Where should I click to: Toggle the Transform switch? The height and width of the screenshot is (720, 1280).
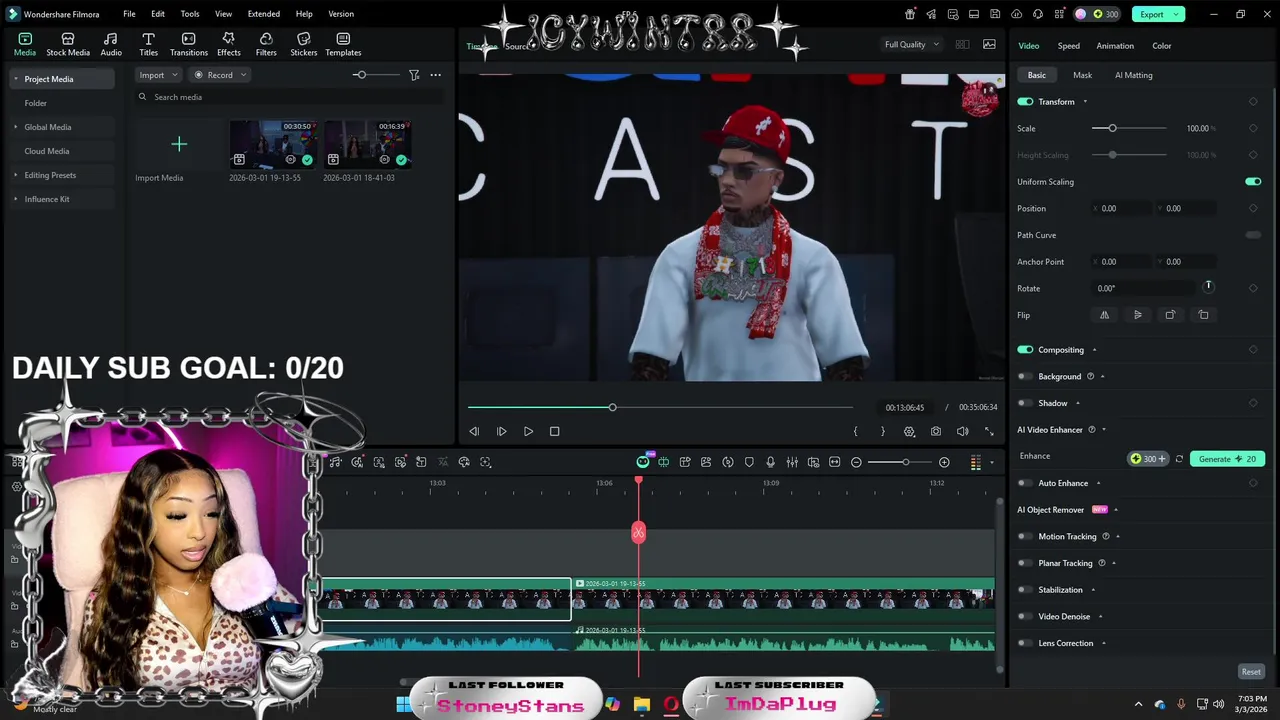[1025, 102]
